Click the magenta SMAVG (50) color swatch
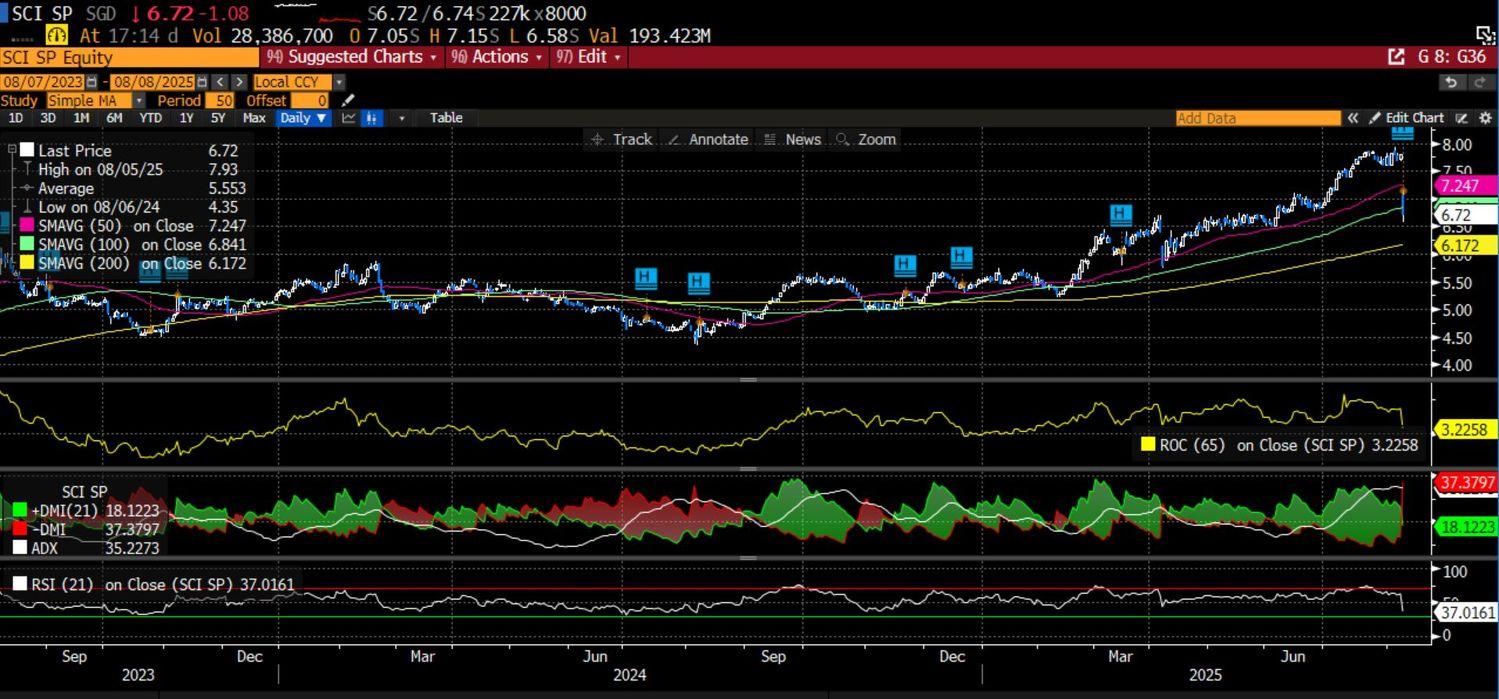The height and width of the screenshot is (699, 1499). click(x=27, y=226)
